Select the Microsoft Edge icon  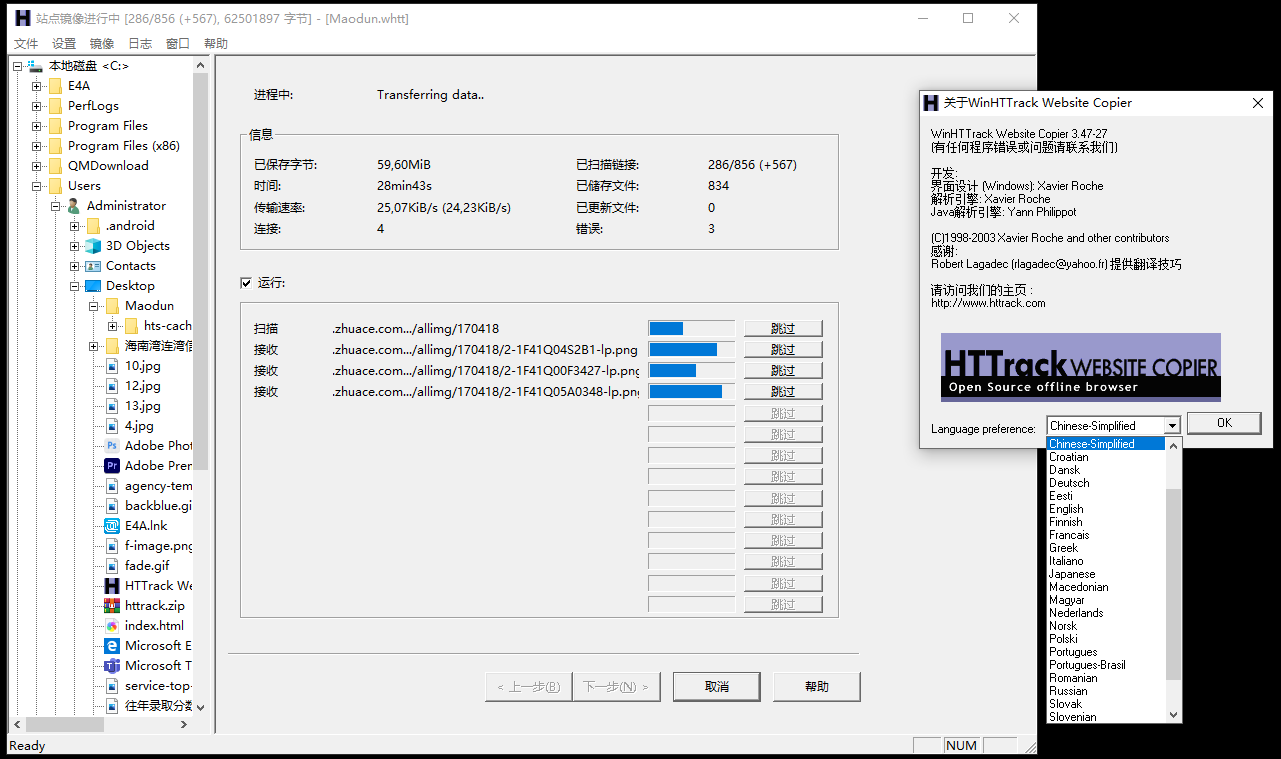coord(111,645)
